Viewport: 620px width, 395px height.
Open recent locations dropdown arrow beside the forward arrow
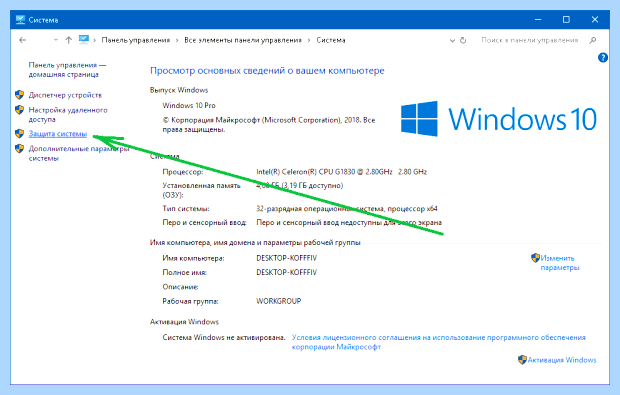[x=56, y=40]
